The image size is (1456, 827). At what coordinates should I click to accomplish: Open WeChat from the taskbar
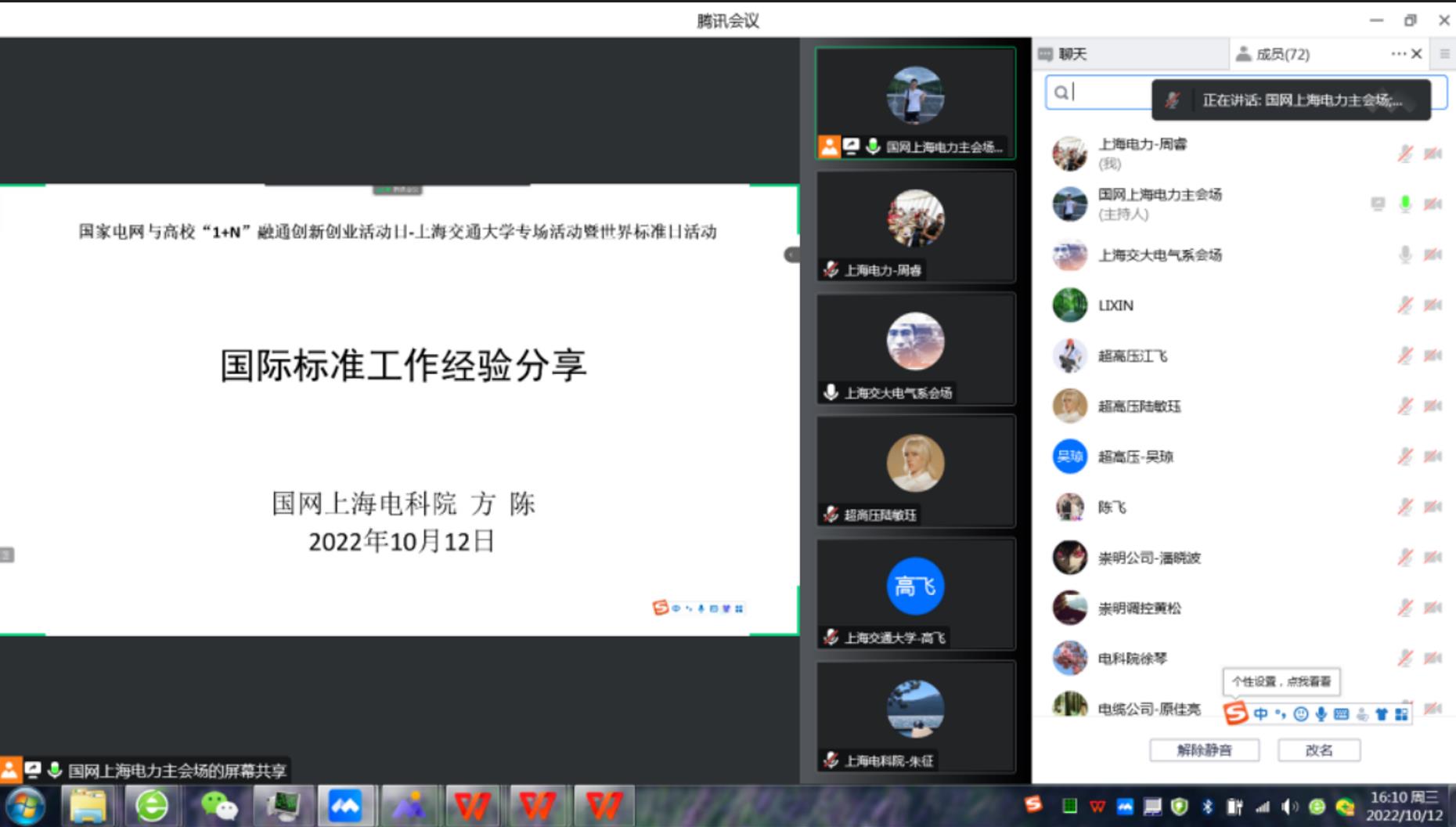click(218, 806)
